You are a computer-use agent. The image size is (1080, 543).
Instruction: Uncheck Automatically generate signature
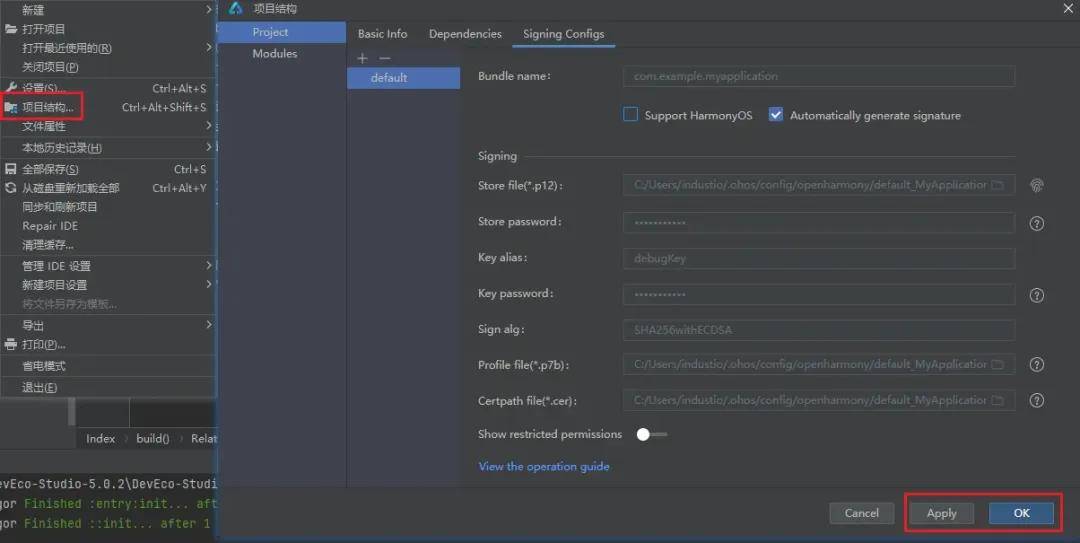776,114
